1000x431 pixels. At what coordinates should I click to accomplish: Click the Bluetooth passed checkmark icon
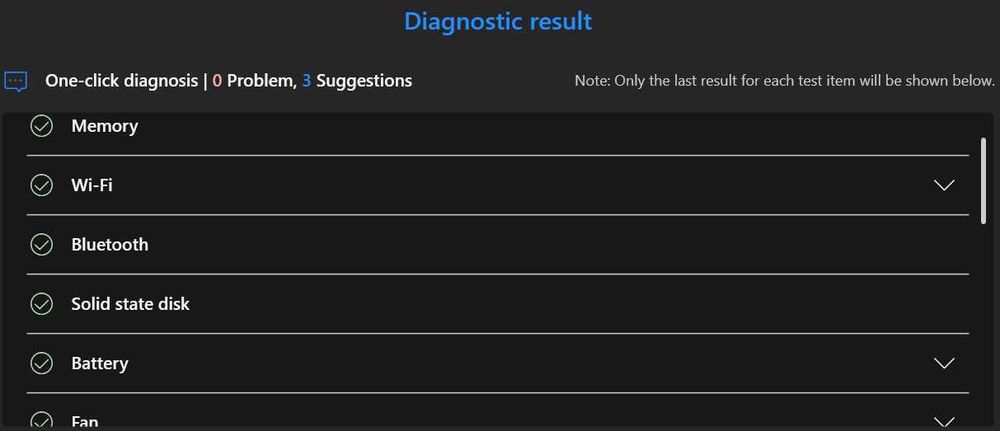pyautogui.click(x=41, y=245)
